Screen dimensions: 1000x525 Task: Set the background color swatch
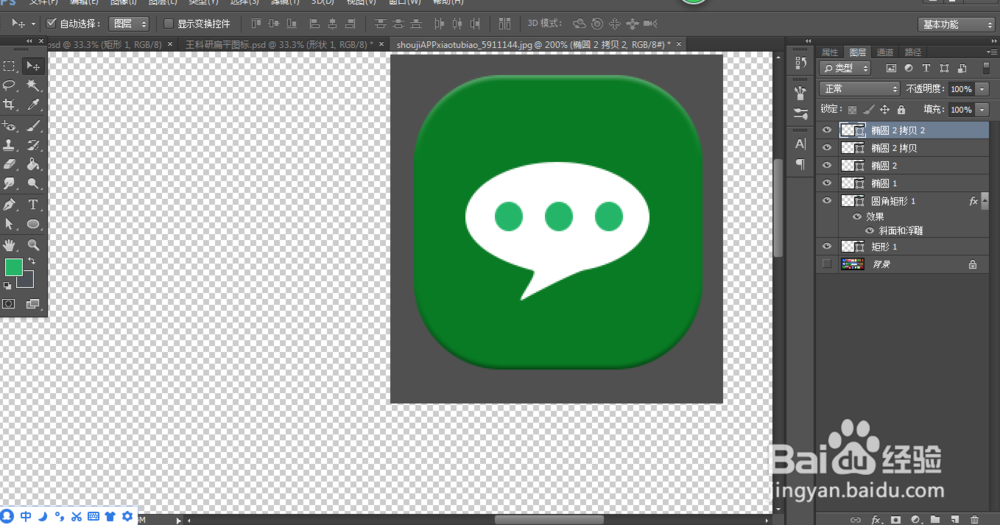click(27, 281)
